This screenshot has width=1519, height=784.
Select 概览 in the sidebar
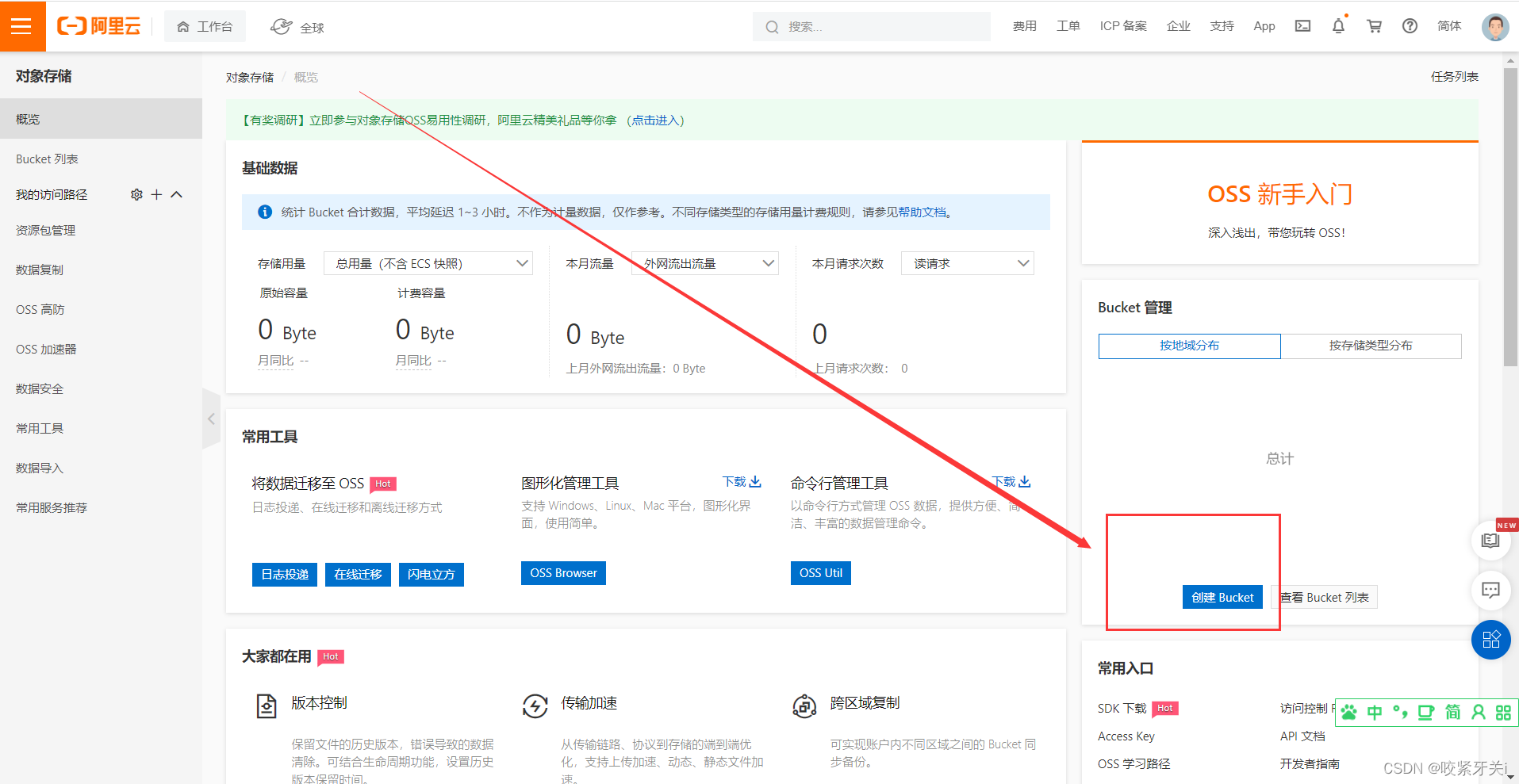coord(101,119)
